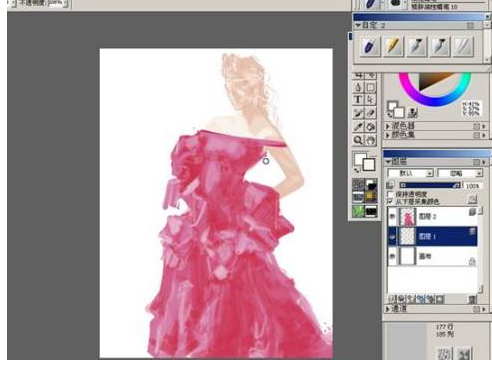The height and width of the screenshot is (371, 492).
Task: Choose the first airbrush icon in custom palette
Action: [416, 46]
